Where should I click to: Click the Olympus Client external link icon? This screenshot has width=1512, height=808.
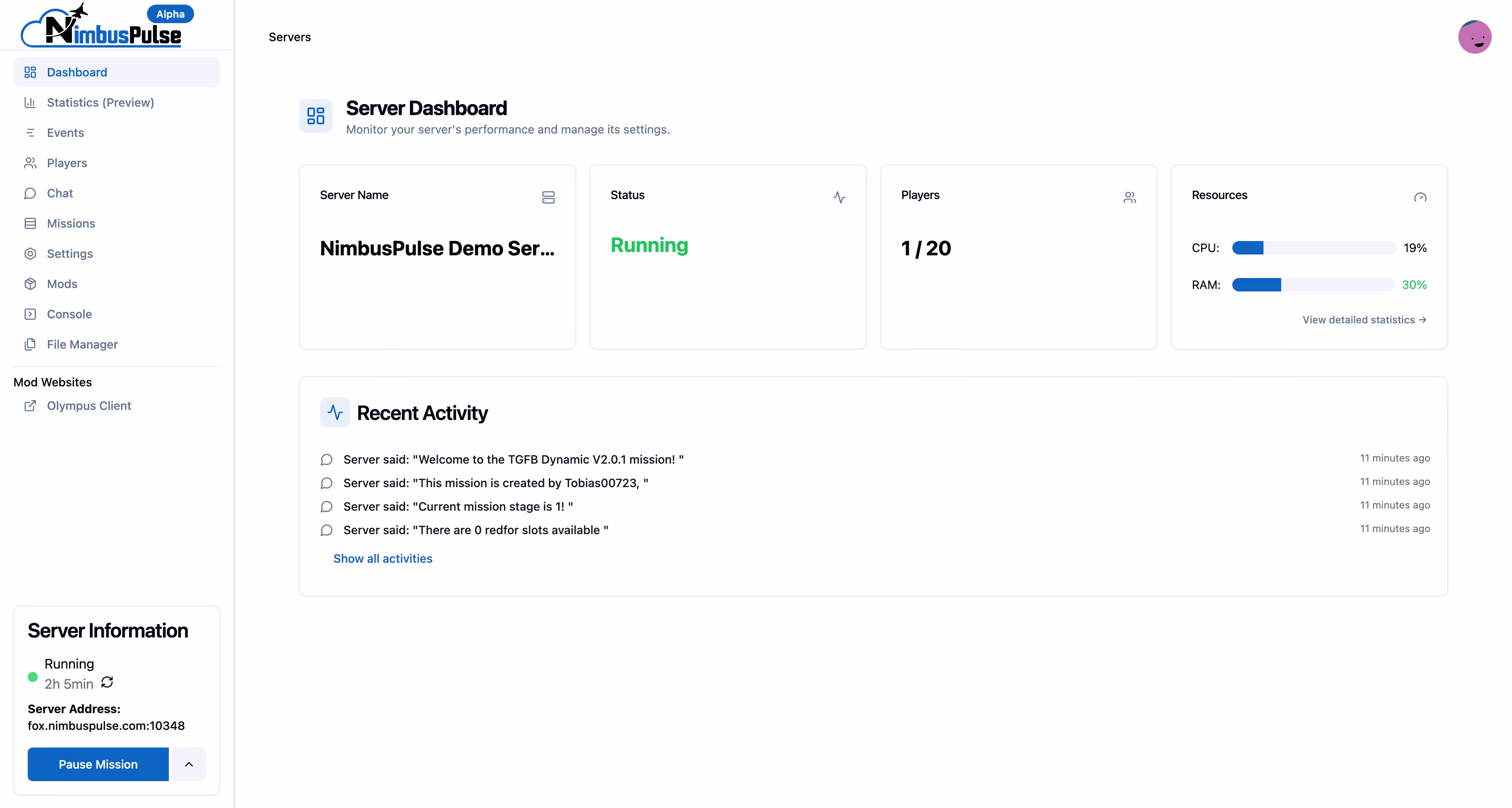click(x=30, y=405)
